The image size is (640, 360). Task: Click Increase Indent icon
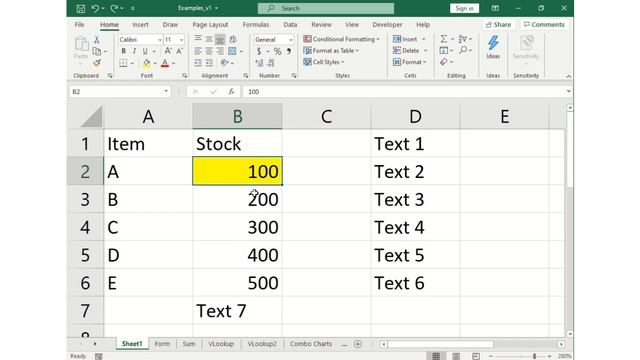(x=209, y=63)
